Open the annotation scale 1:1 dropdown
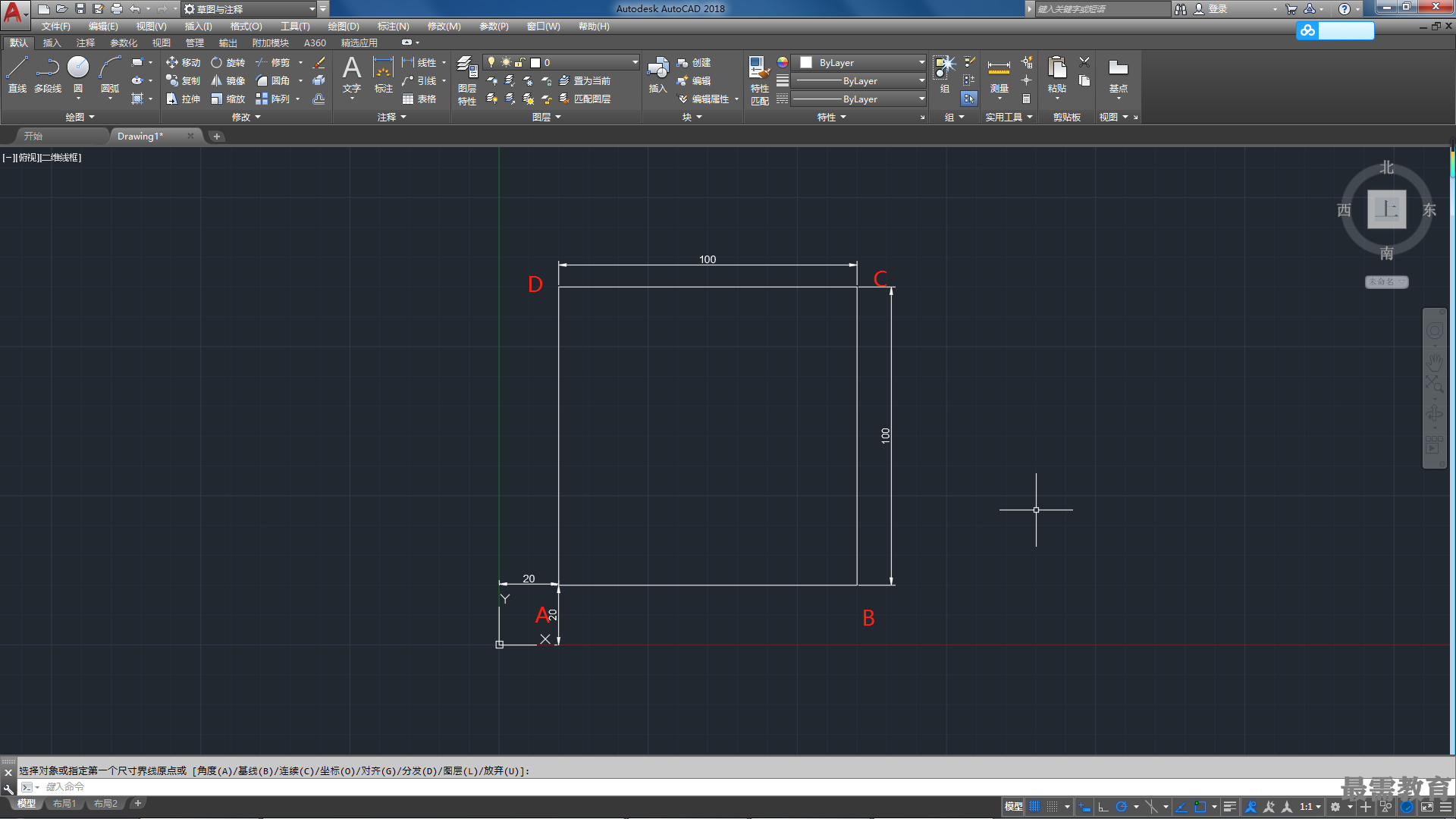 point(1310,806)
